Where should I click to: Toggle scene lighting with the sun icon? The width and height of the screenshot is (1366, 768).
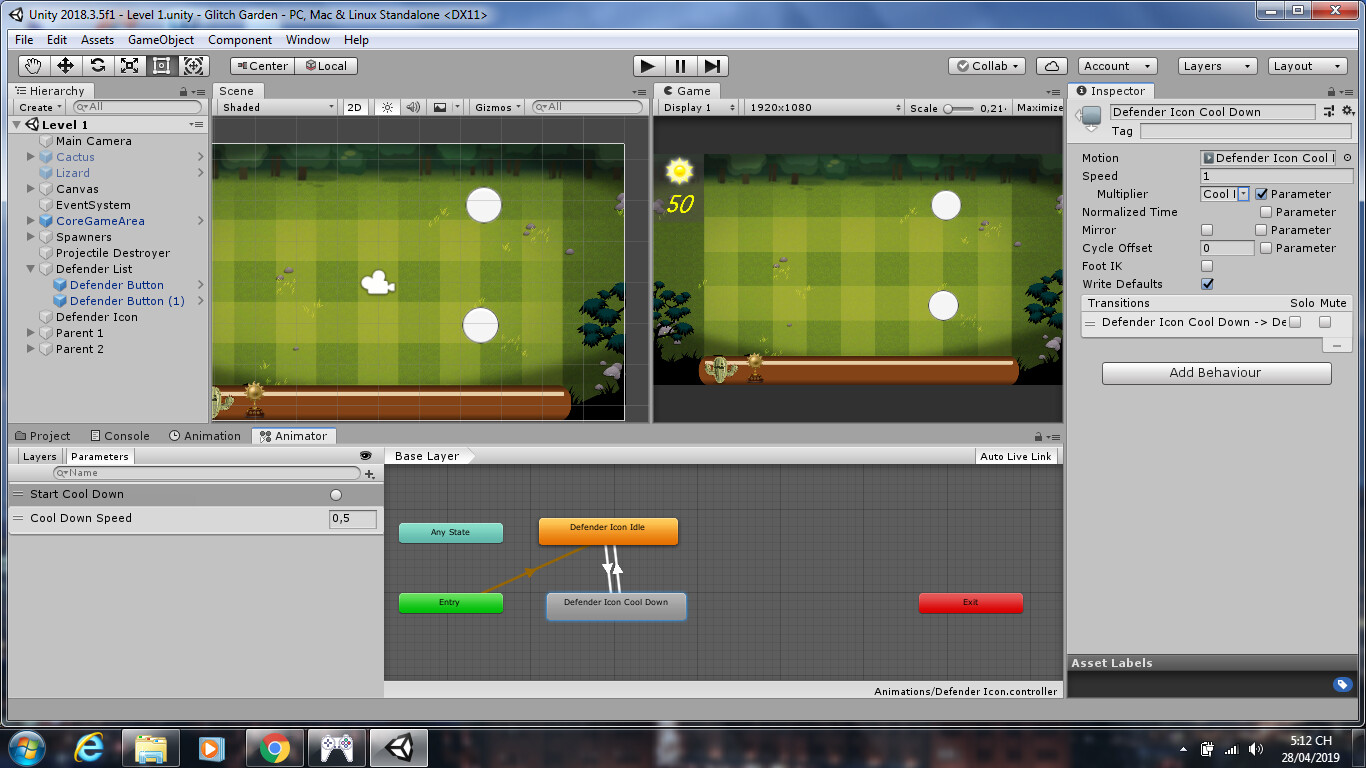click(x=387, y=107)
